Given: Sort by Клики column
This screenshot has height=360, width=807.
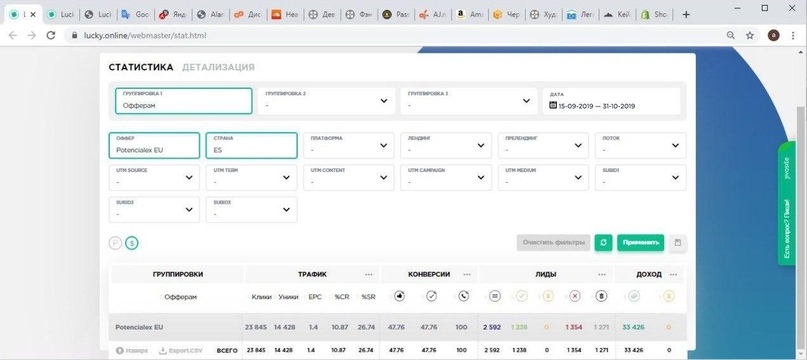Looking at the screenshot, I should [x=261, y=297].
